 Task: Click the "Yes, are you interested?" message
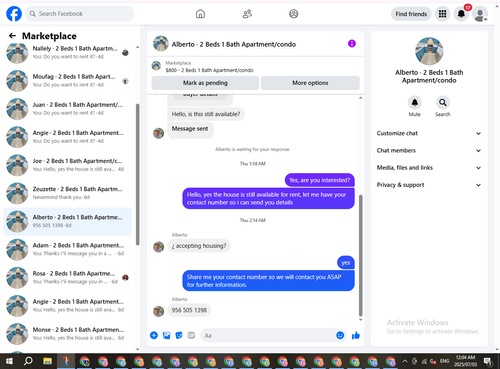[320, 180]
